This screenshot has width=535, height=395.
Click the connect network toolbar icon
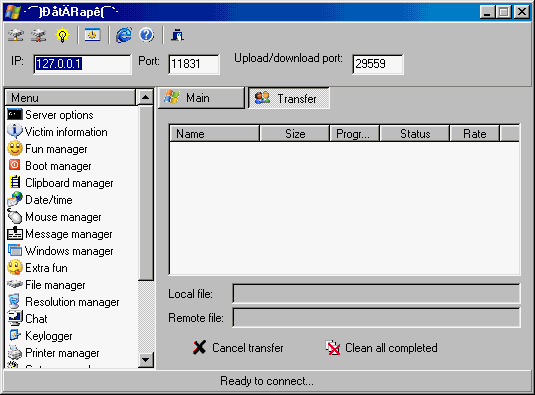[16, 35]
